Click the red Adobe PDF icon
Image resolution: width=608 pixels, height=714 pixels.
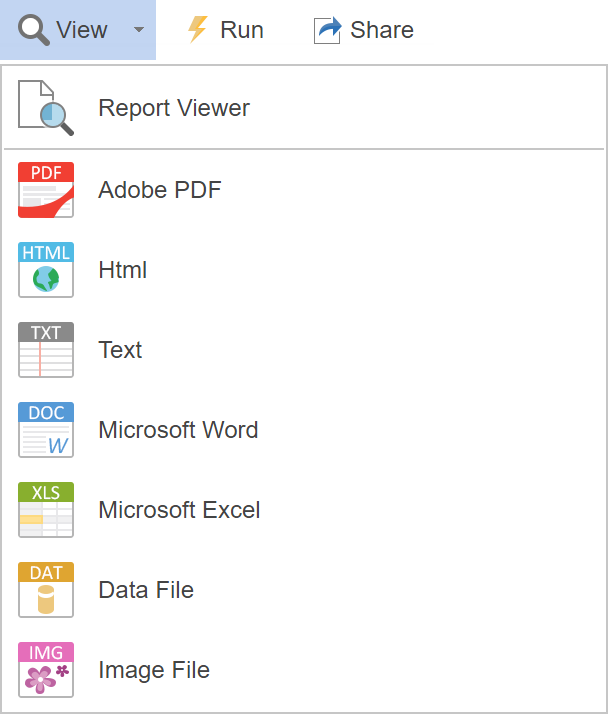coord(46,190)
